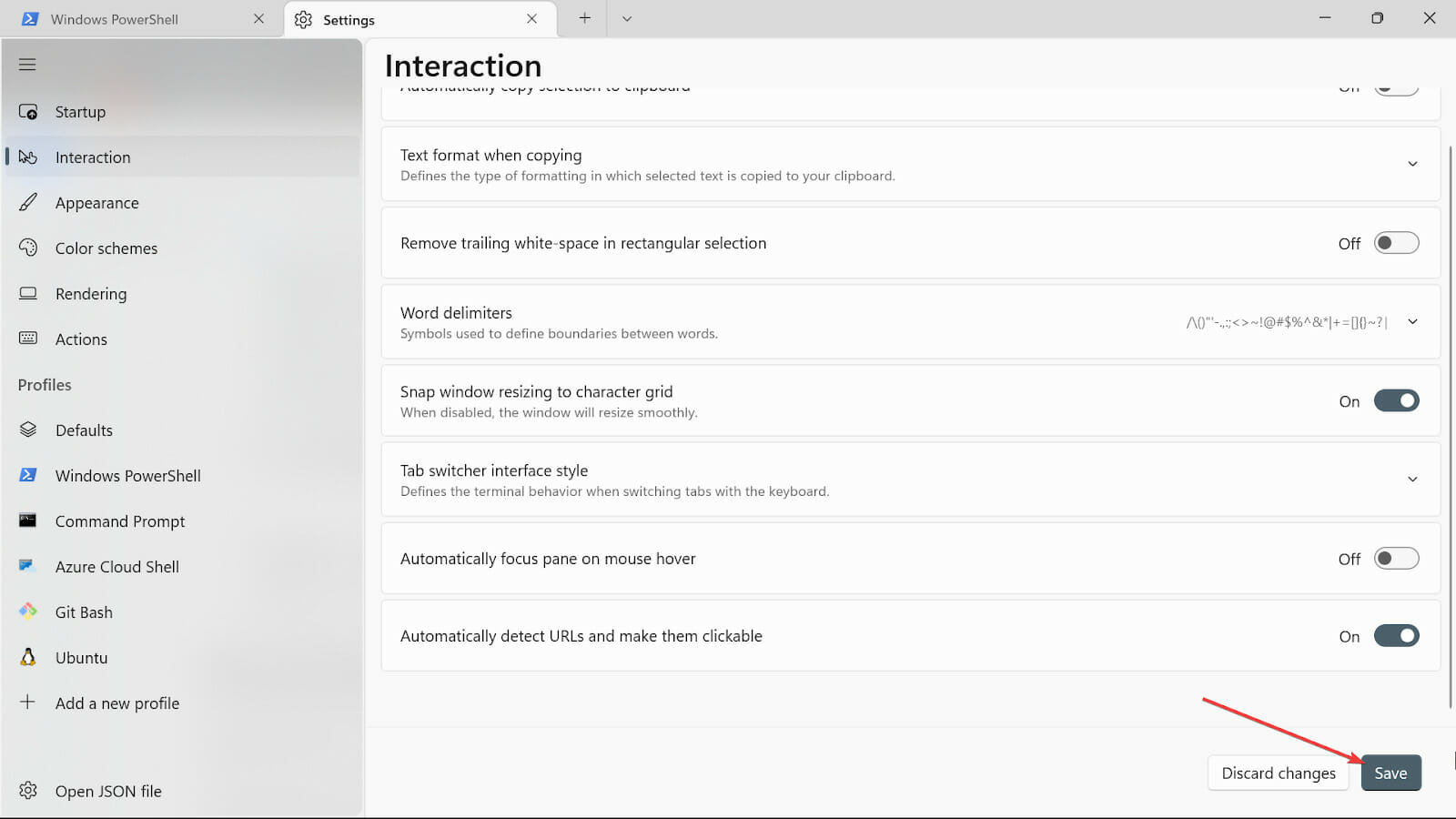The width and height of the screenshot is (1456, 819).
Task: Click Add a new profile
Action: click(x=182, y=703)
